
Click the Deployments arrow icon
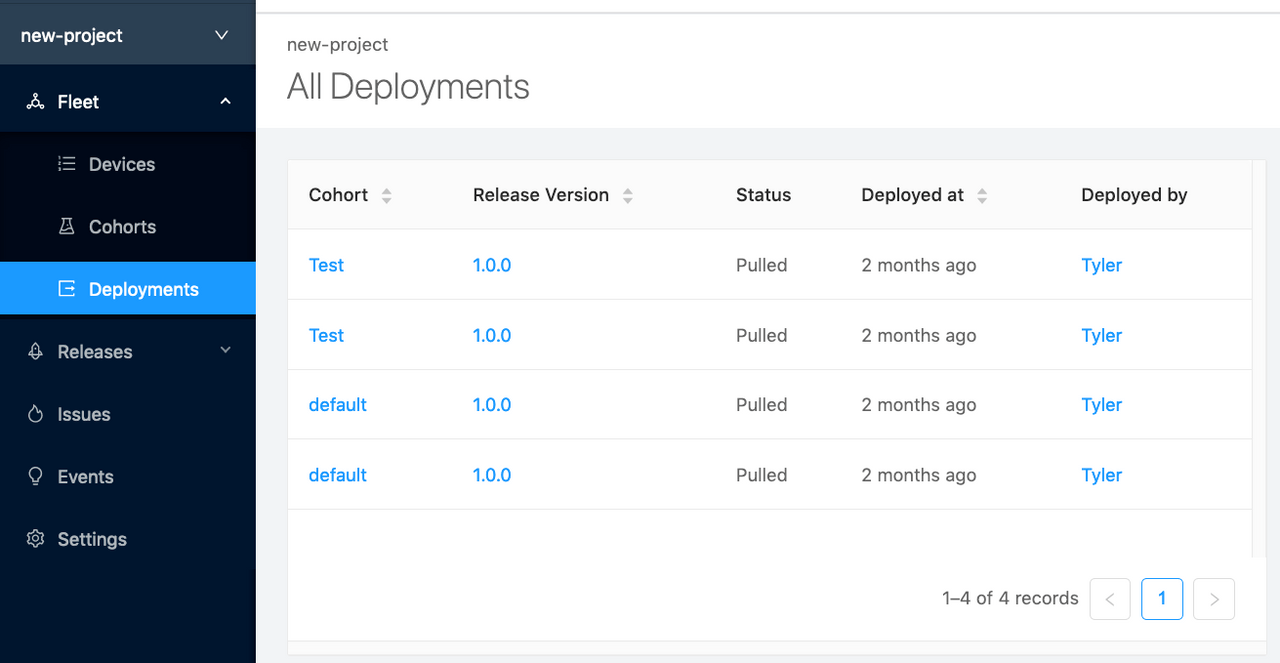pyautogui.click(x=67, y=289)
